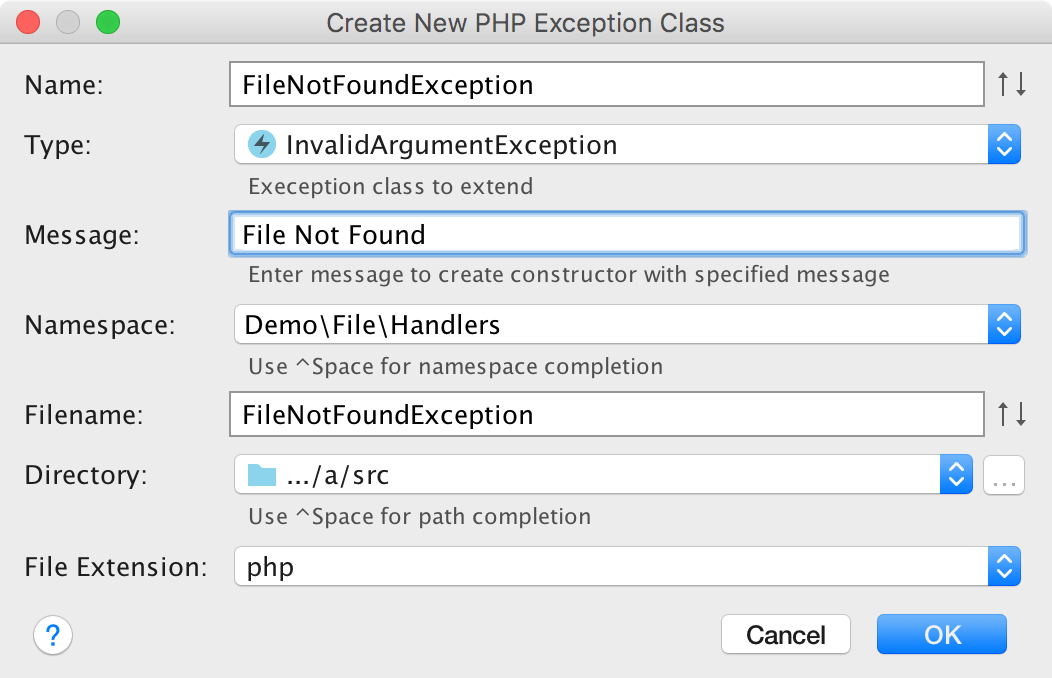Click into the Message text field
Screen dimensions: 1052x678
(625, 235)
